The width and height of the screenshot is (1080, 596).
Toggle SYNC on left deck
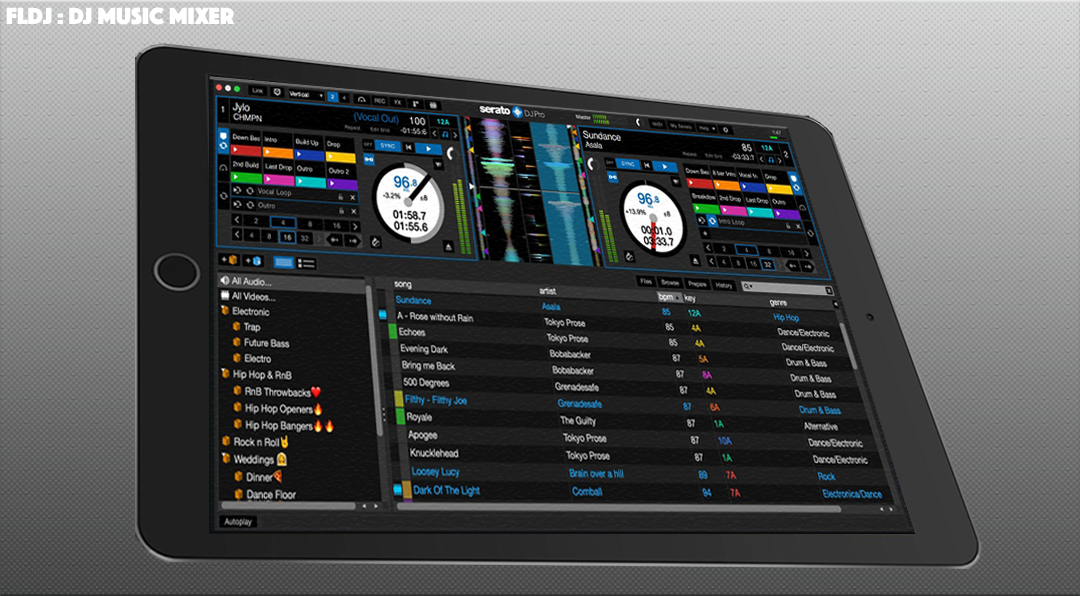(388, 146)
